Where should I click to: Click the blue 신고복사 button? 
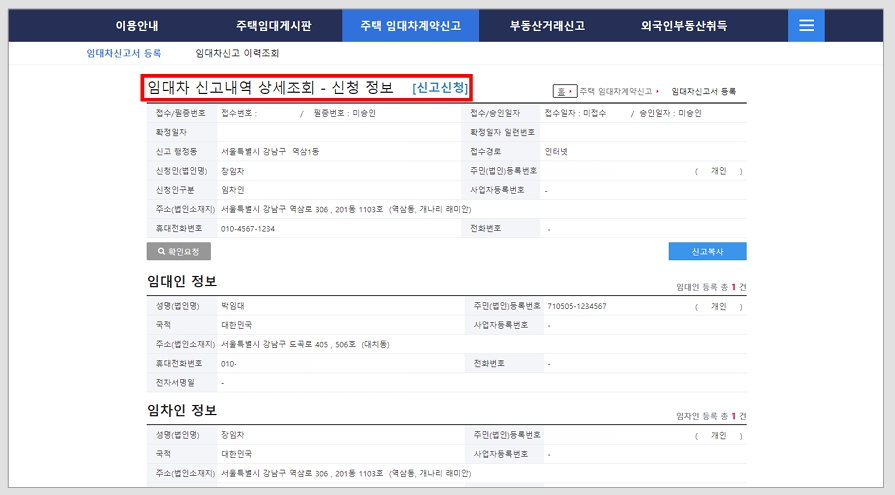(x=707, y=251)
